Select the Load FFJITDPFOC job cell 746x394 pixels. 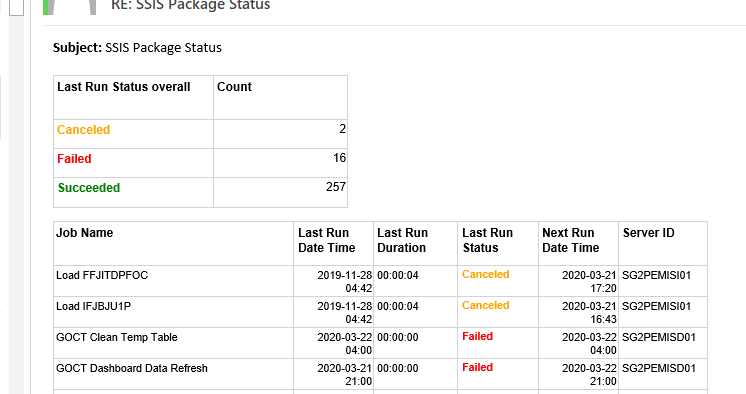pos(173,281)
